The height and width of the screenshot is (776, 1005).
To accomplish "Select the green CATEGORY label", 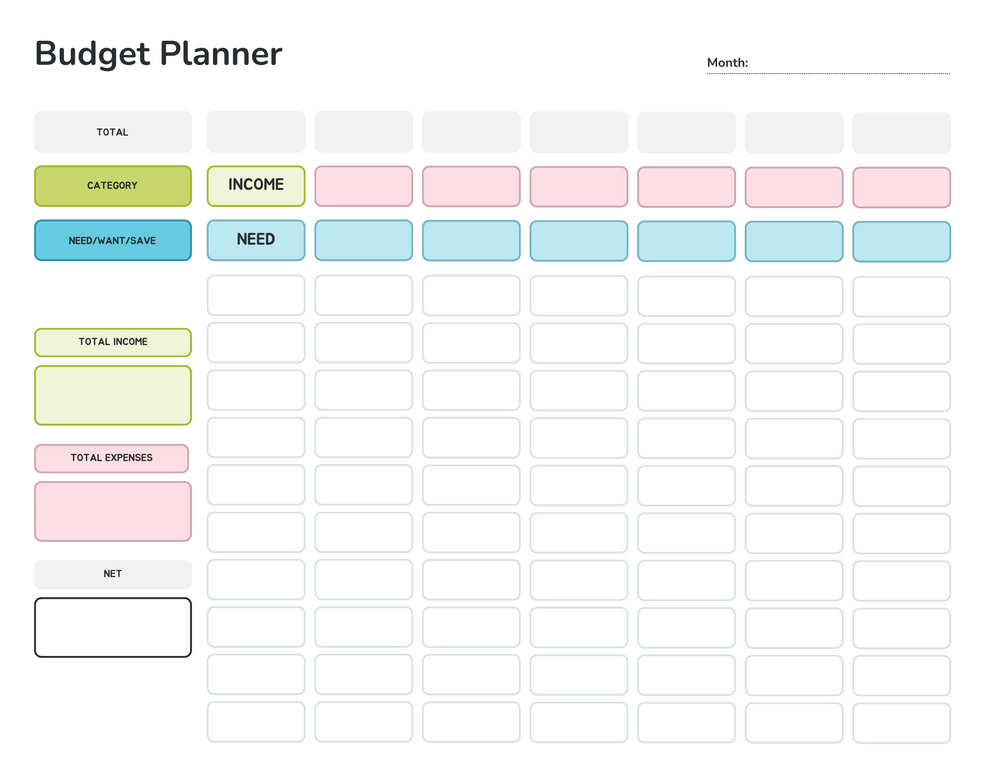I will pos(113,186).
